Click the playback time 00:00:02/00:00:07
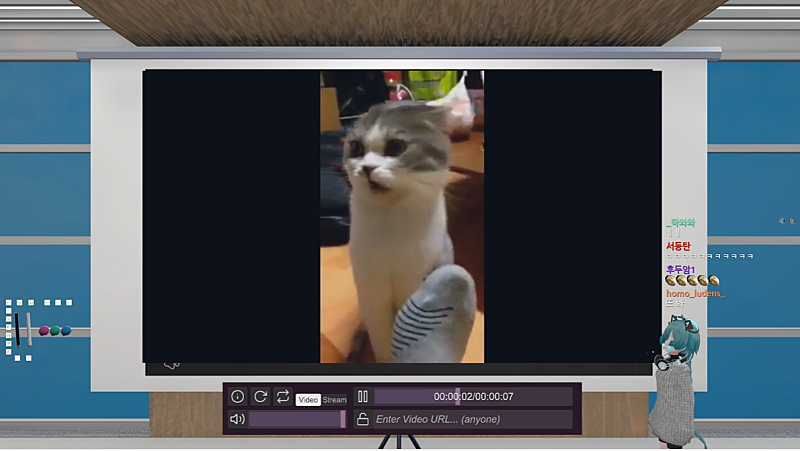 (473, 396)
